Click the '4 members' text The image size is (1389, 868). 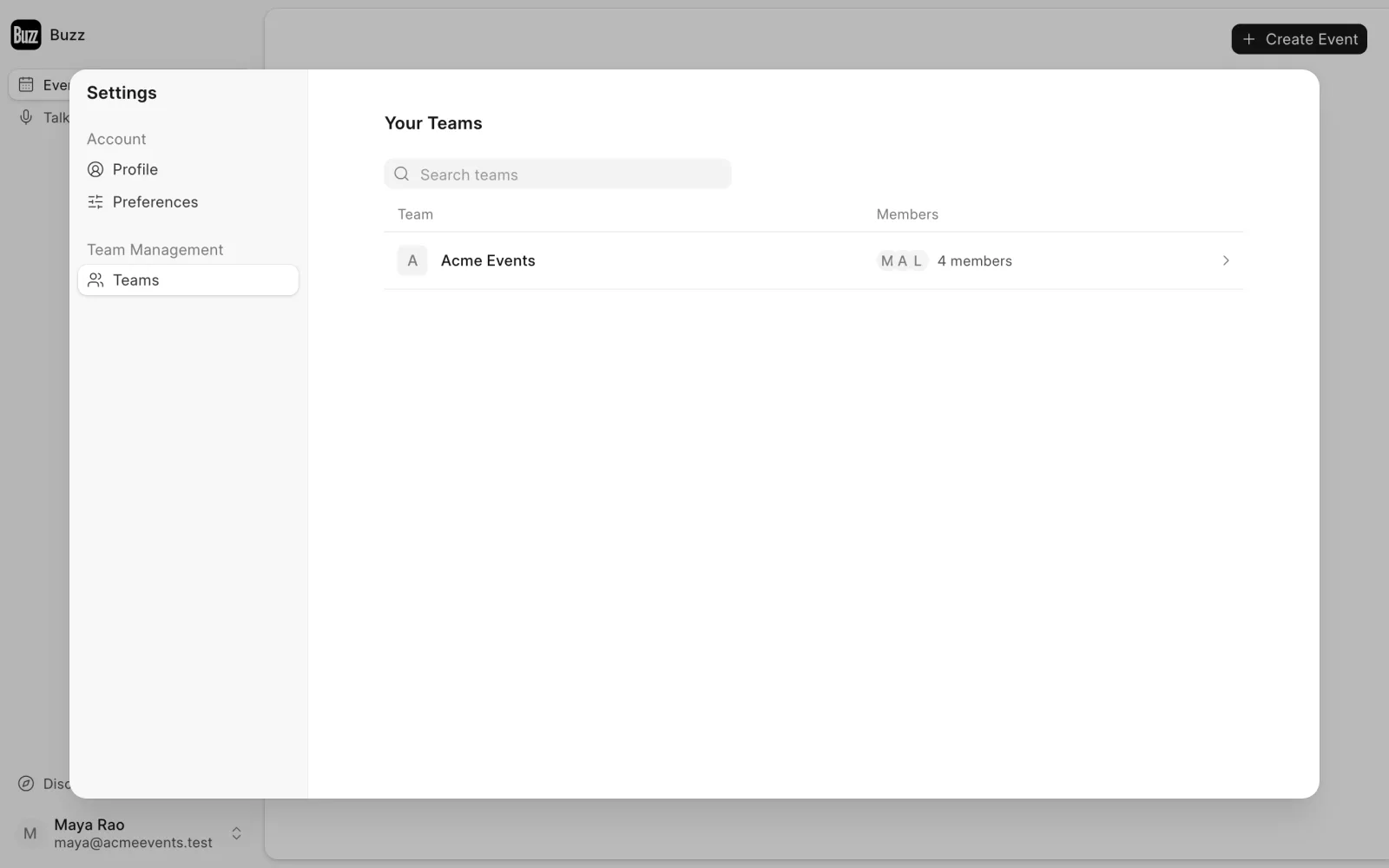pos(974,260)
